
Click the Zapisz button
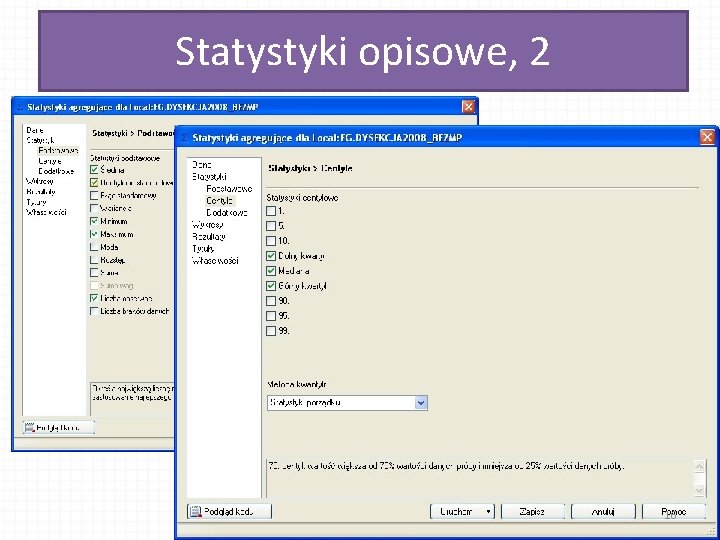point(533,512)
